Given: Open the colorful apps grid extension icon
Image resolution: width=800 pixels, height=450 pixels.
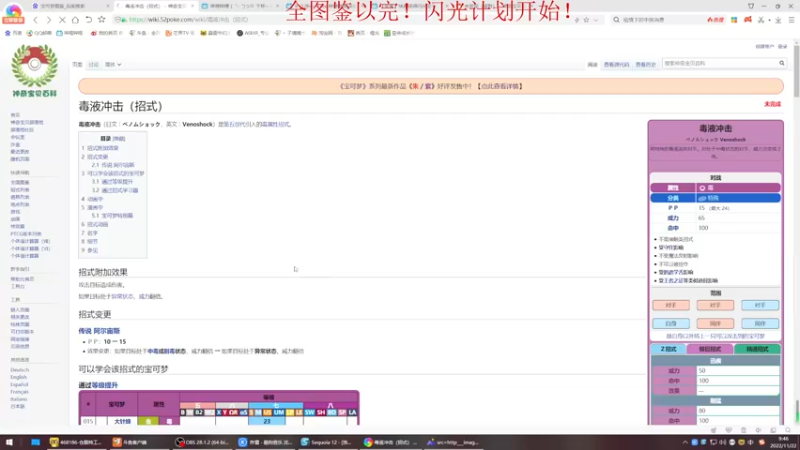Looking at the screenshot, I should [x=734, y=20].
